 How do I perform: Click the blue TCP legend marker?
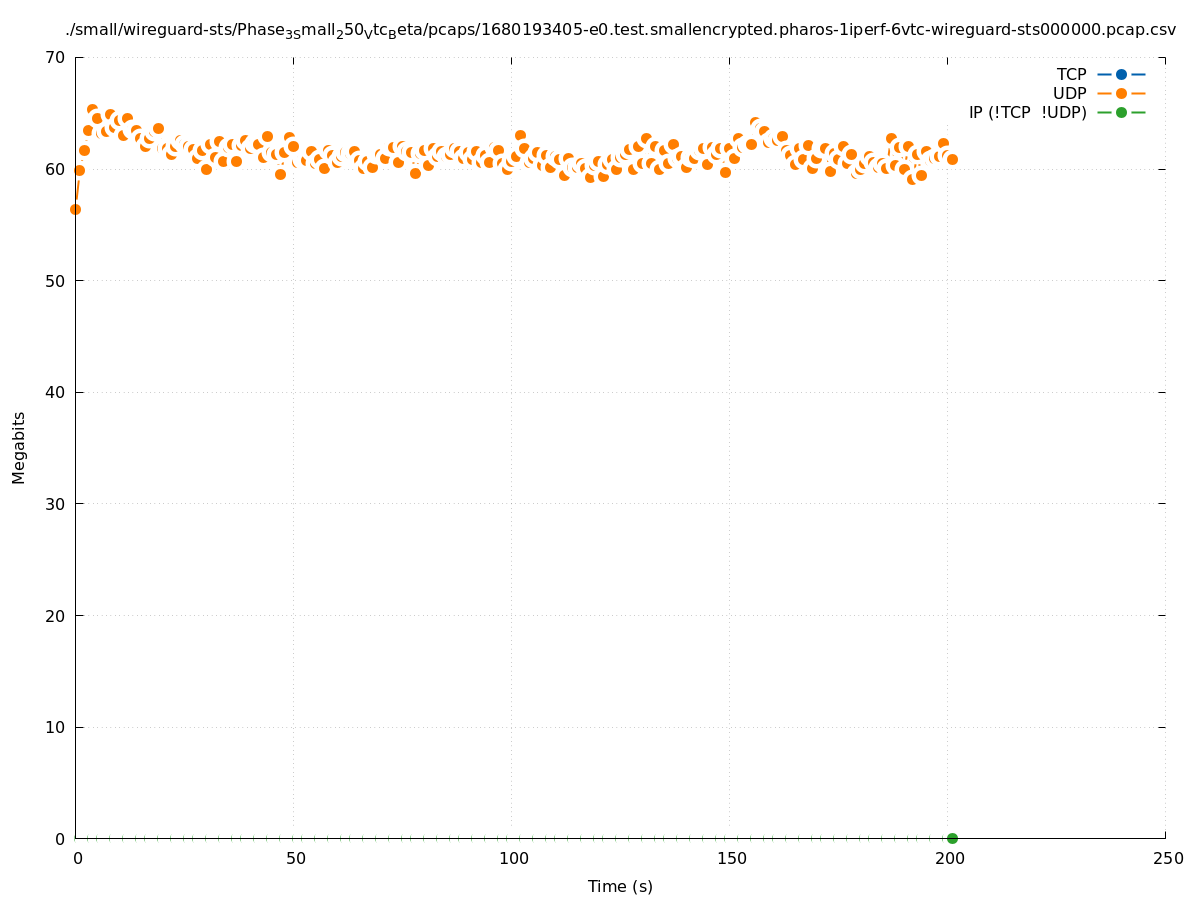[1121, 74]
